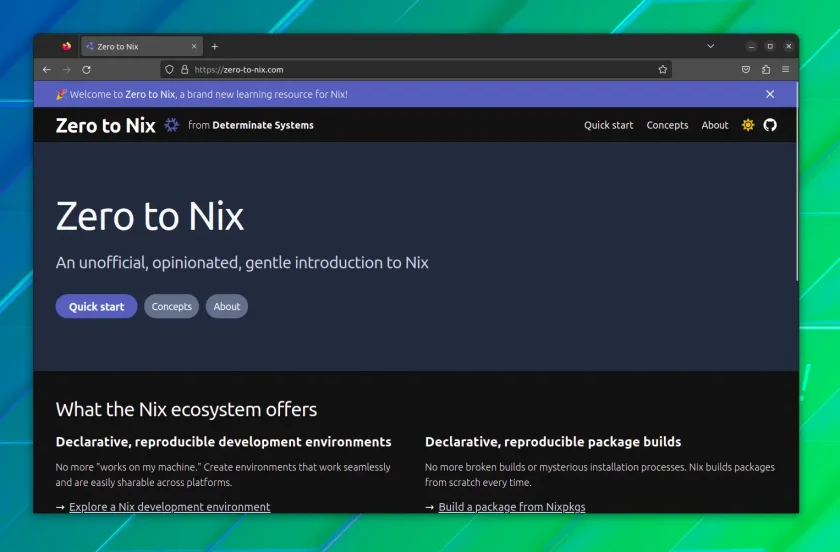Open Concepts in top navigation
The height and width of the screenshot is (552, 840).
coord(667,125)
